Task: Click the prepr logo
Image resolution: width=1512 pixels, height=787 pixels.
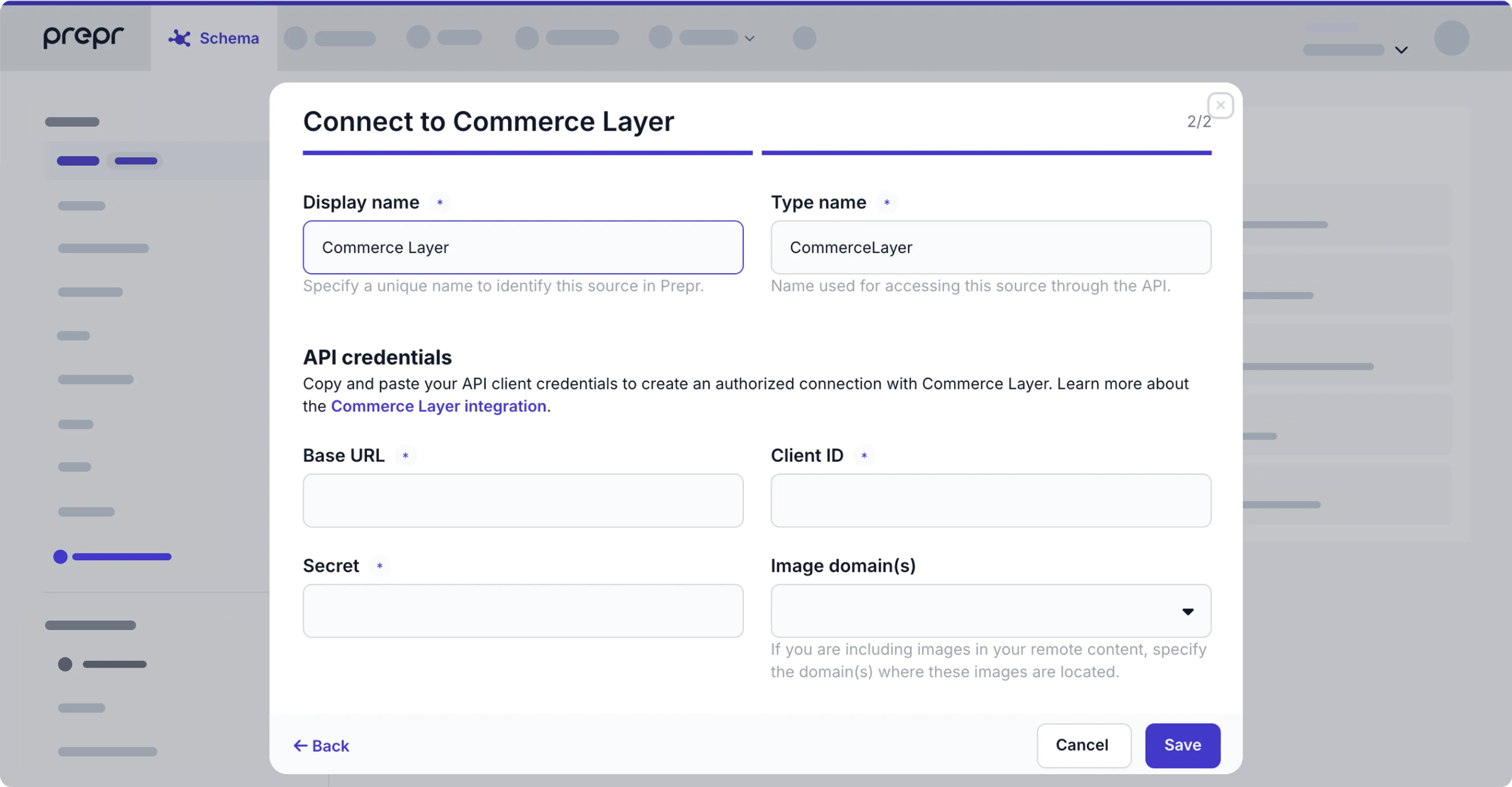Action: 83,37
